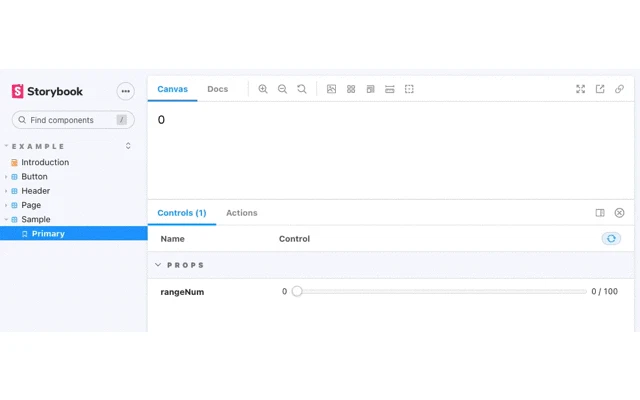This screenshot has height=400, width=640.
Task: Expand the Header component arrow
Action: pos(6,191)
